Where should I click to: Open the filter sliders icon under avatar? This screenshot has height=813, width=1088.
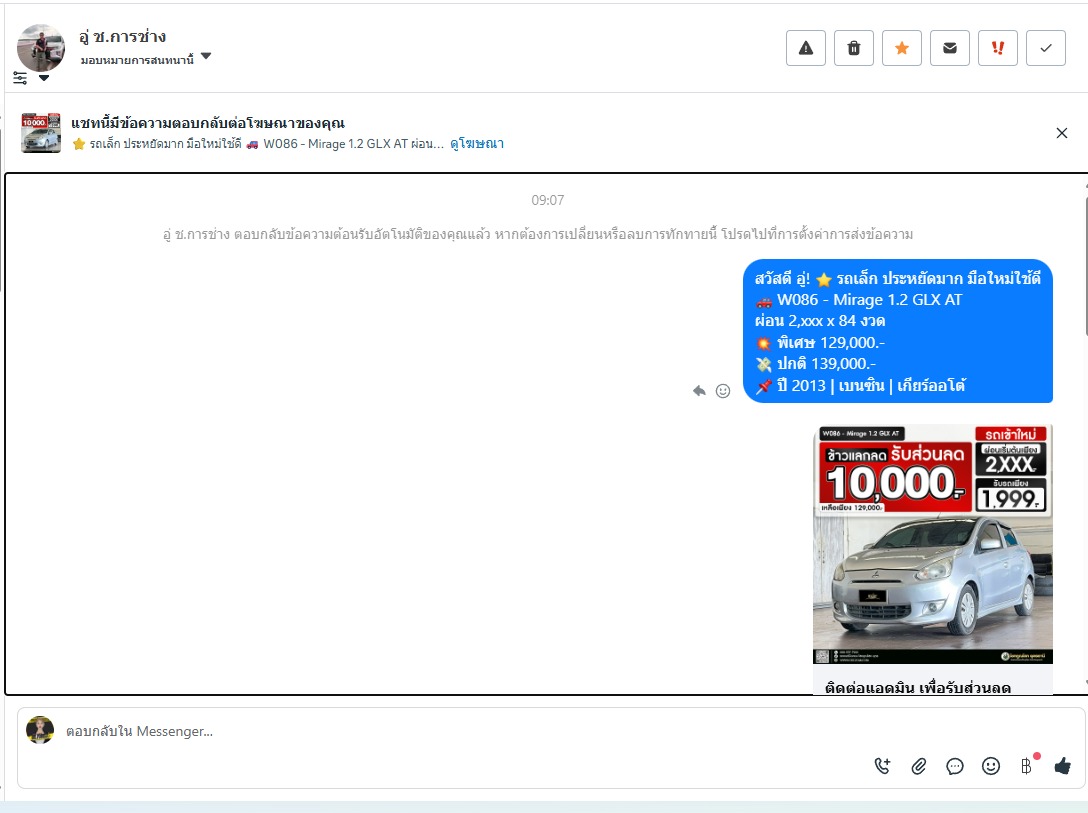(20, 78)
